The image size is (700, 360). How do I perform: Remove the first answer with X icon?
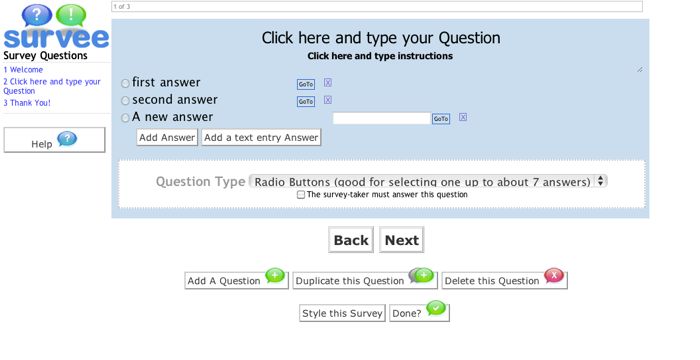[328, 83]
